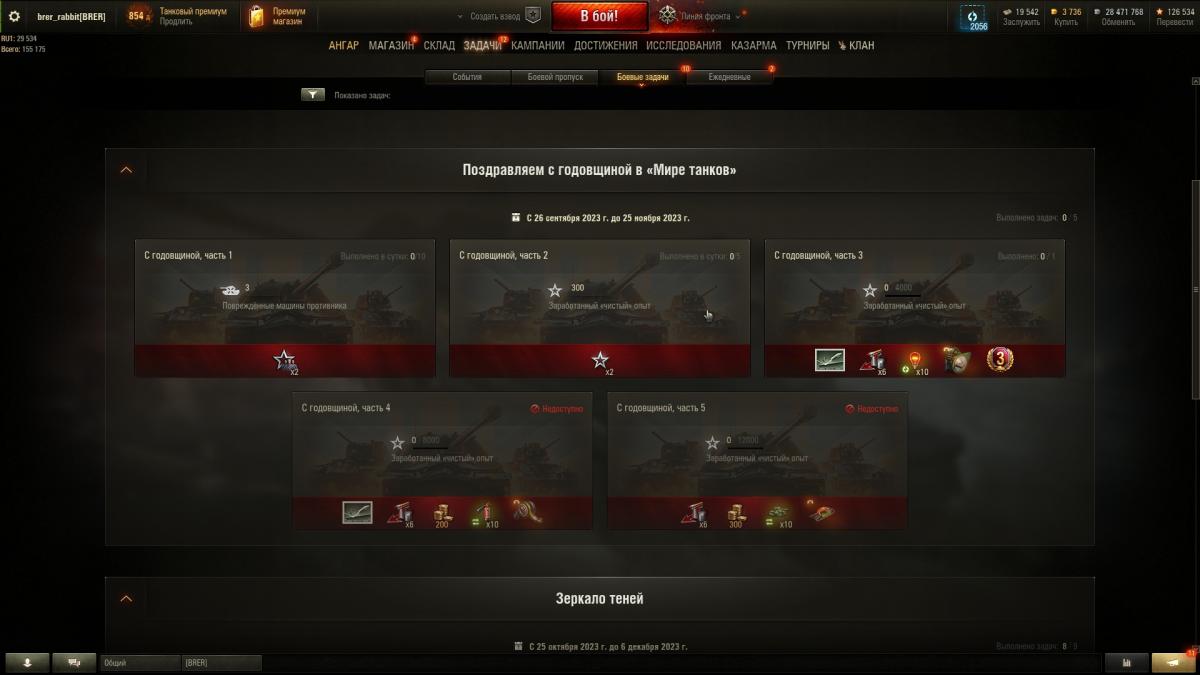Open the Создать взвод dropdown
Viewport: 1200px width, 675px height.
pos(490,16)
